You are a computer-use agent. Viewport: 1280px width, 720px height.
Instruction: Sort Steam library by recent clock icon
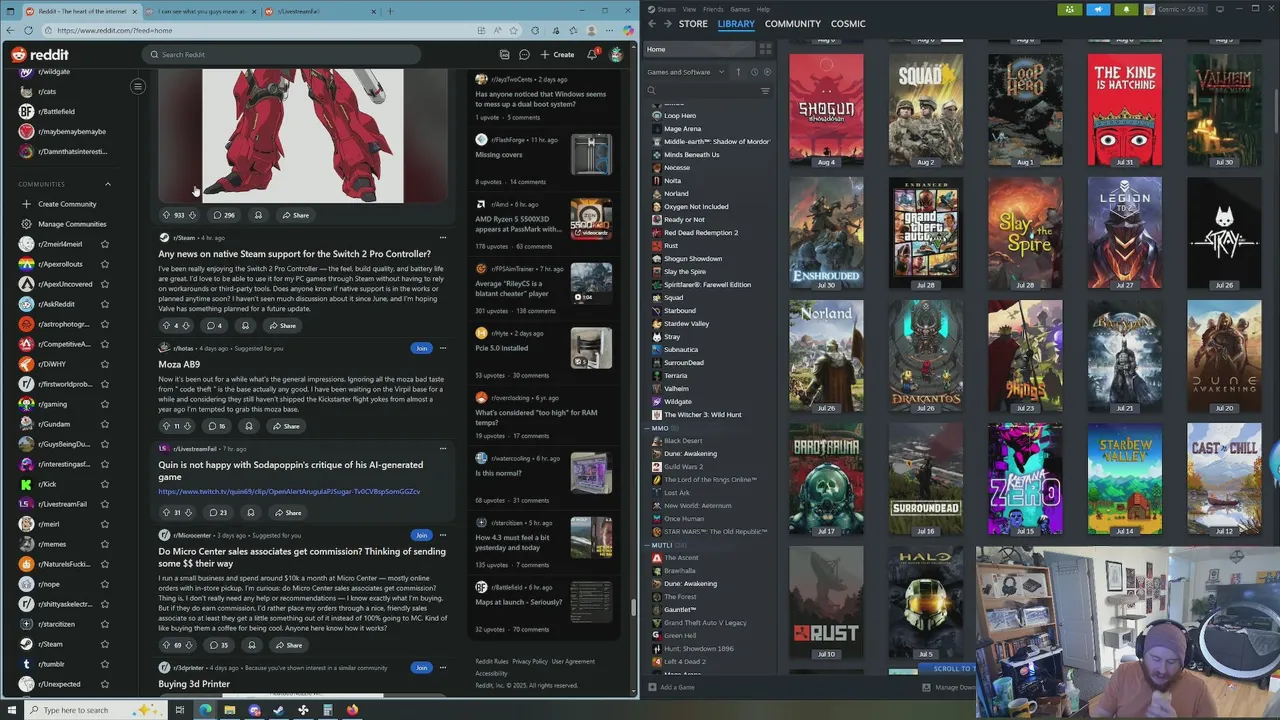754,72
